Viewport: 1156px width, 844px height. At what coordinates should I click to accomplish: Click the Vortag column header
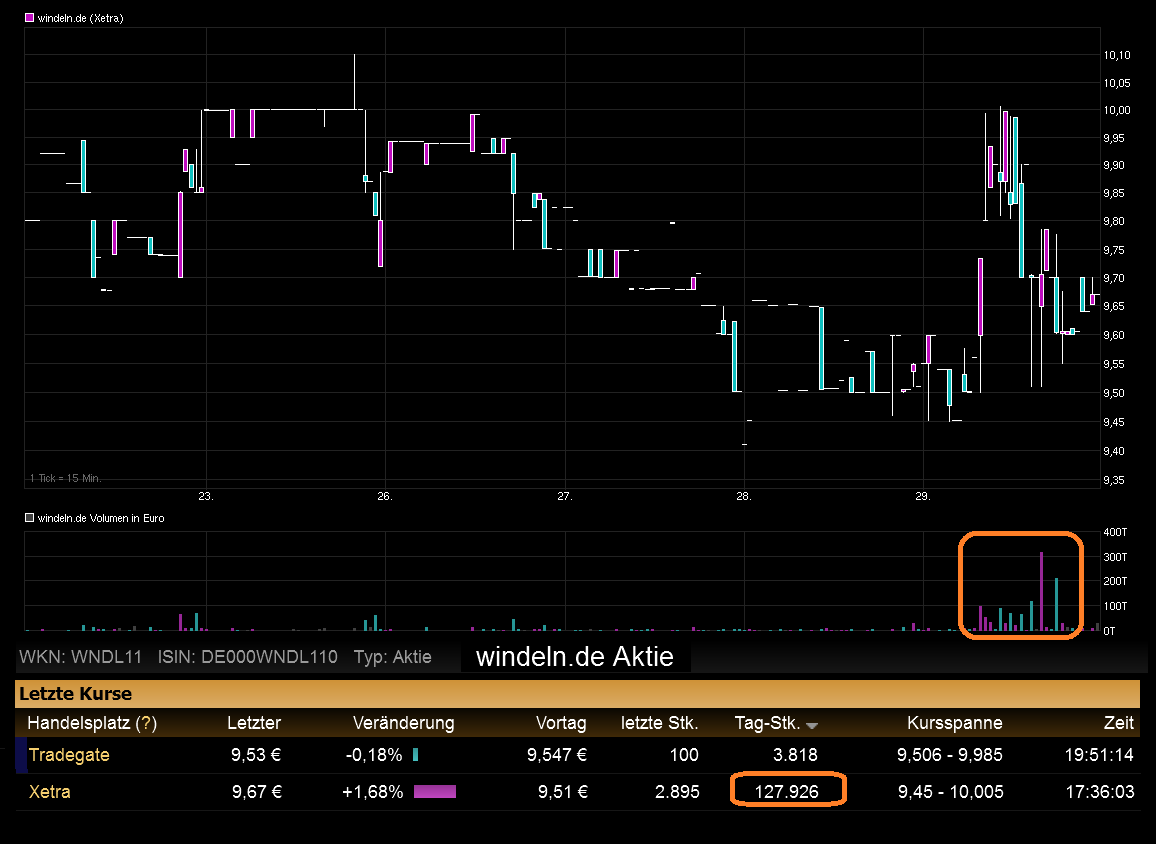[561, 723]
